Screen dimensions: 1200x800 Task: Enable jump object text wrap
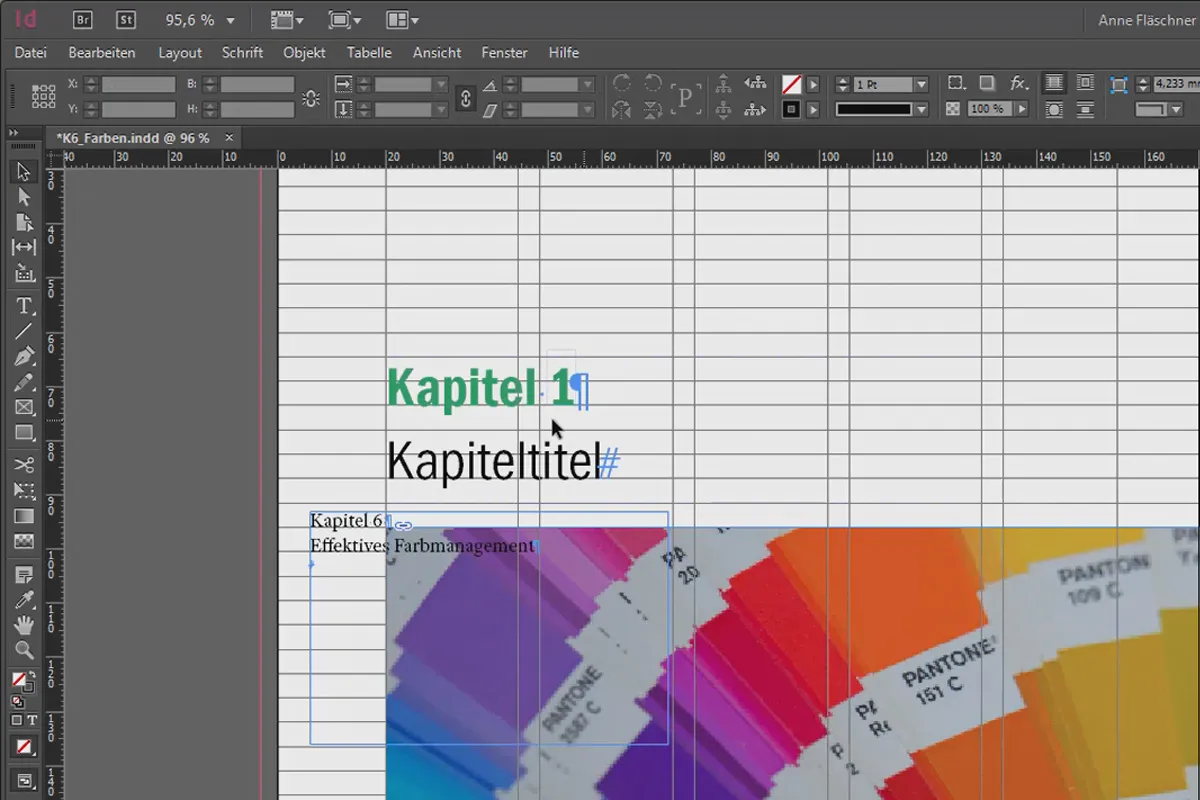tap(1085, 109)
